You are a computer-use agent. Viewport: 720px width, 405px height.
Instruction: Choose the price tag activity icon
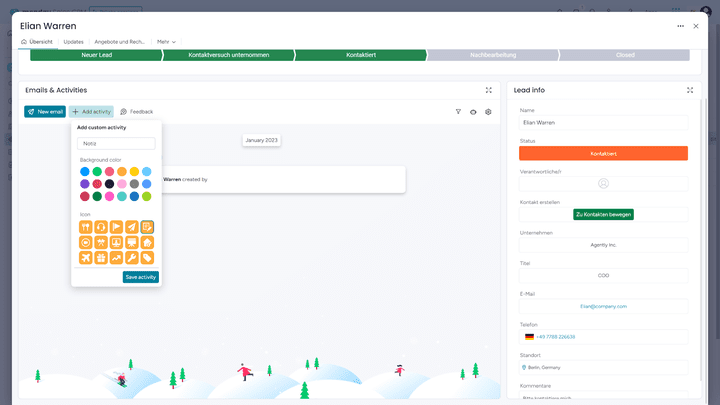click(147, 258)
